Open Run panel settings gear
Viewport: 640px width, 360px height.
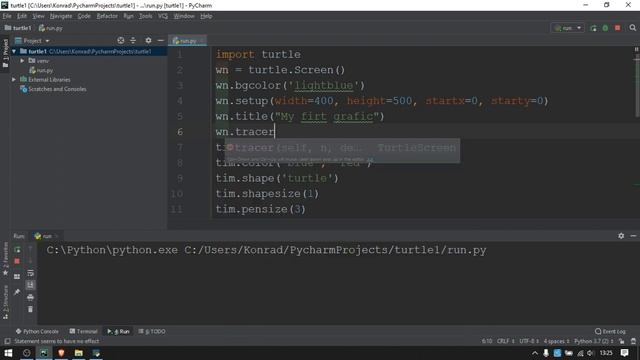pyautogui.click(x=621, y=236)
